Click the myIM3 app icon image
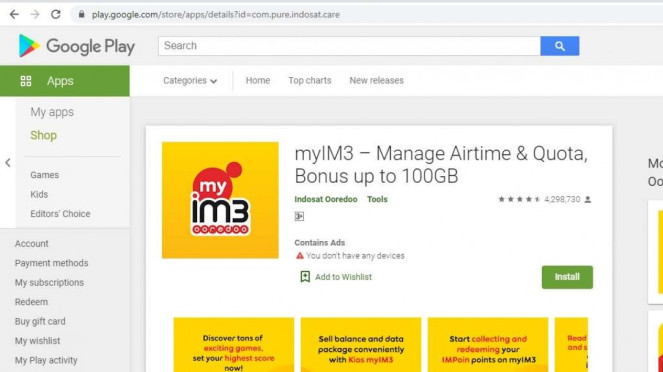 click(x=220, y=200)
